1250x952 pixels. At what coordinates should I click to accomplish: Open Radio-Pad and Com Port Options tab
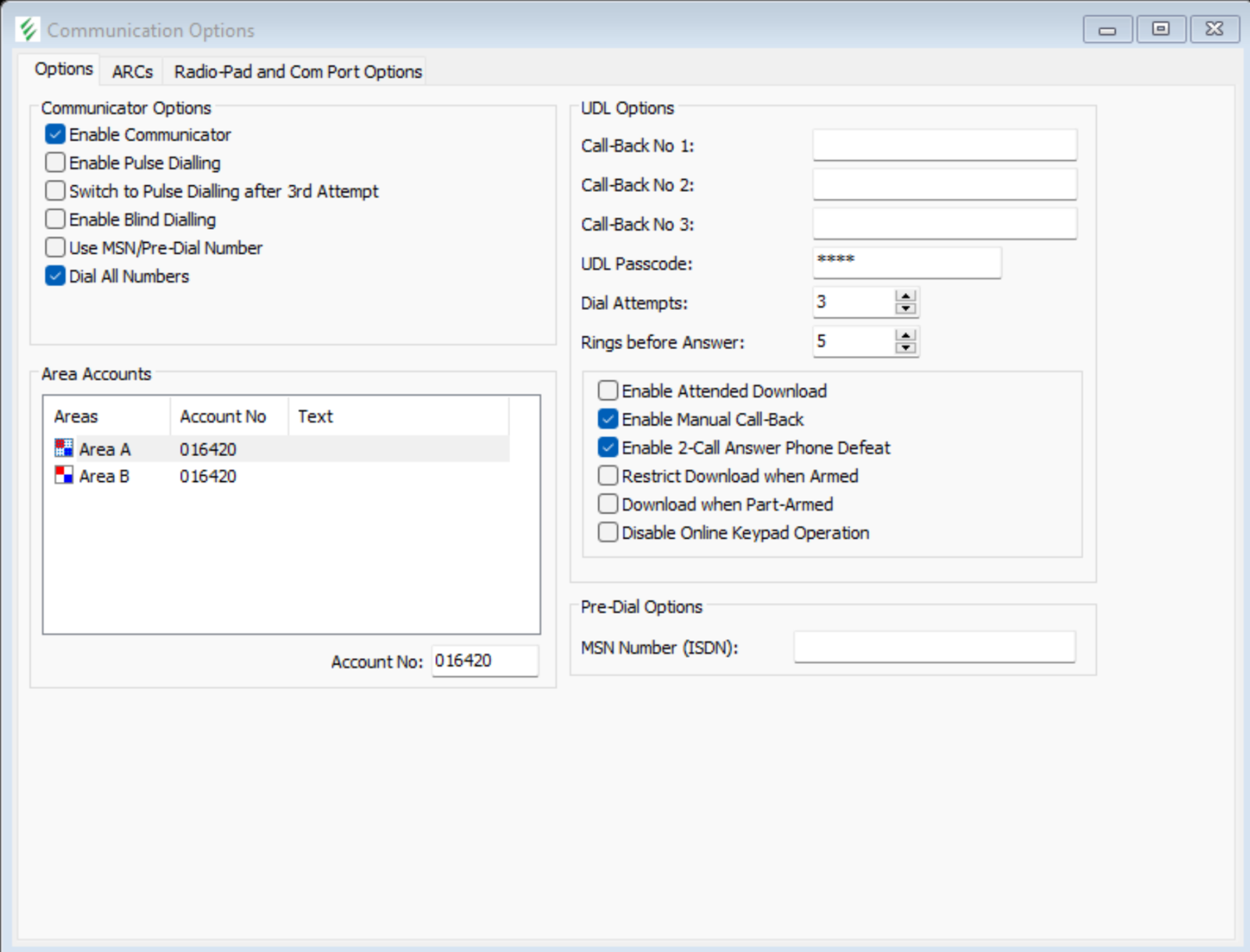pos(298,72)
